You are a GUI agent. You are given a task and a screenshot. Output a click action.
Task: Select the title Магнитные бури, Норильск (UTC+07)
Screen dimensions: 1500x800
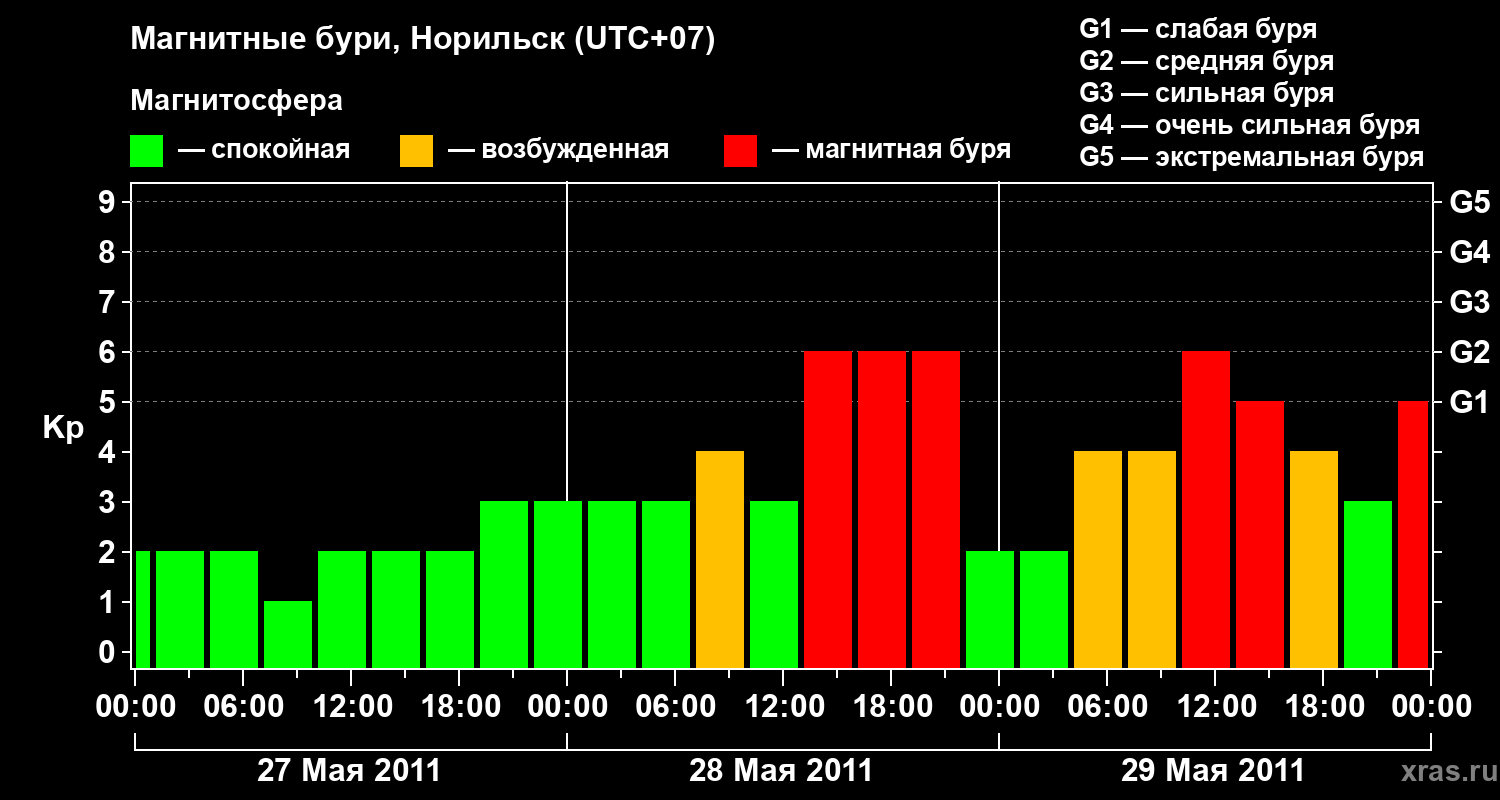[x=423, y=40]
